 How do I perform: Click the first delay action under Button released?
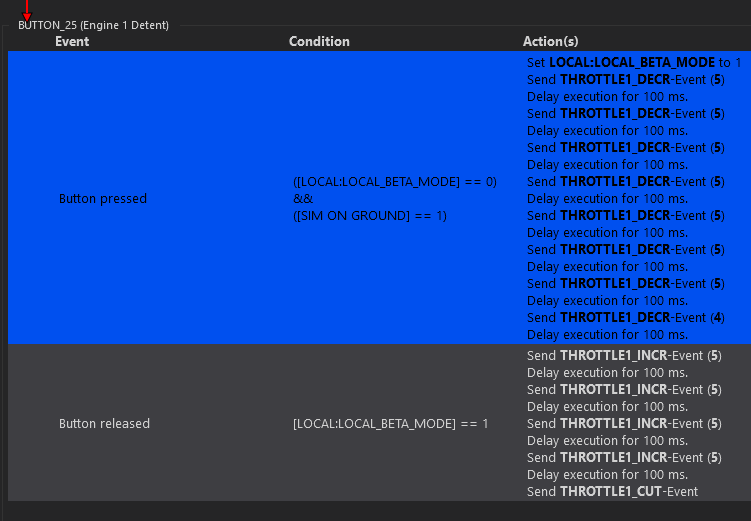click(x=607, y=372)
